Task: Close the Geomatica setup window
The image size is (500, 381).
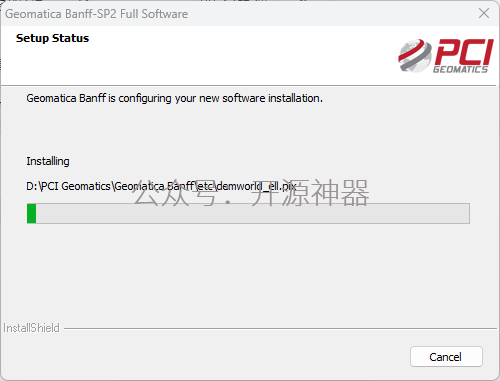Action: pos(484,13)
